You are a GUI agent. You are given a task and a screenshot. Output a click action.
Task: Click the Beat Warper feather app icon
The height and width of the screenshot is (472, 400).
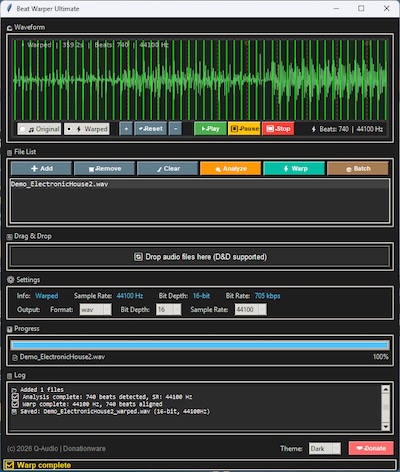click(10, 8)
